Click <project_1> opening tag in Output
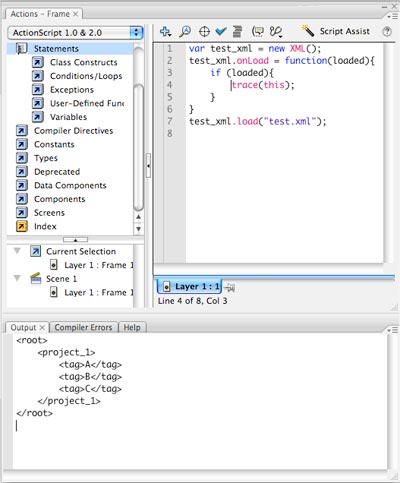 (x=66, y=352)
